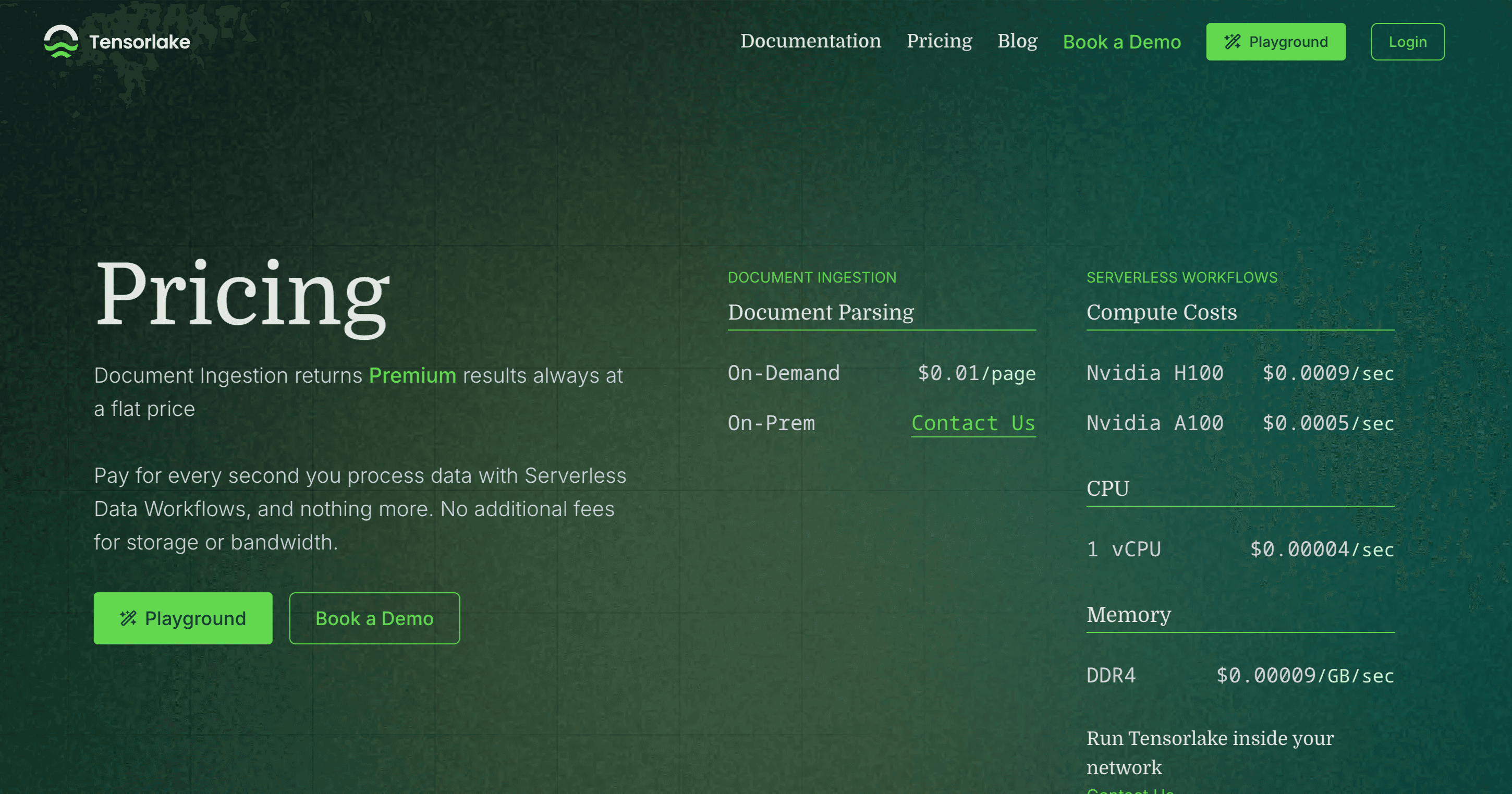Click the wand icon in the hero Playground button
The height and width of the screenshot is (794, 1512).
[x=128, y=618]
